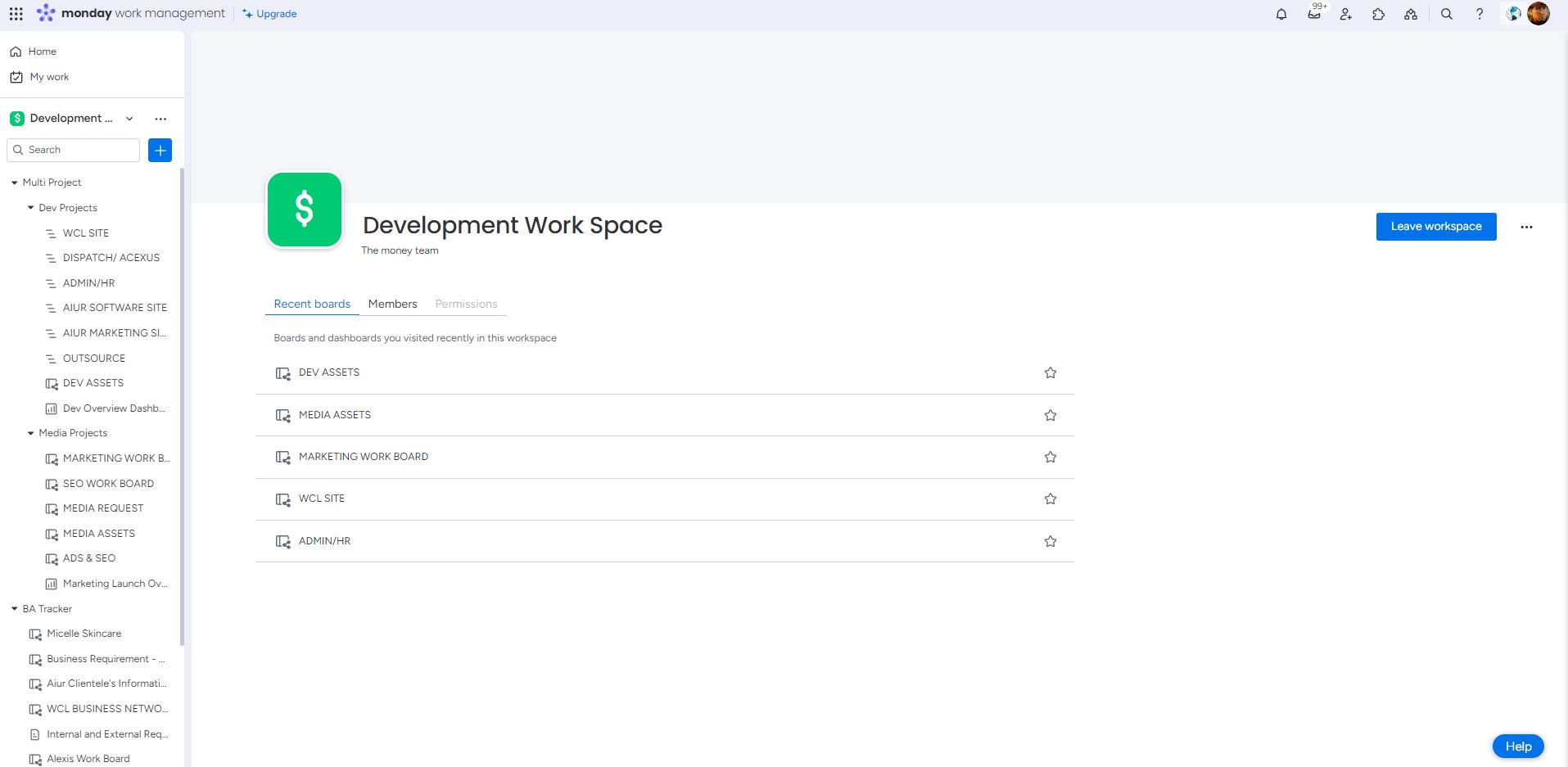
Task: Open Alexis Work Board in sidebar
Action: coord(88,759)
